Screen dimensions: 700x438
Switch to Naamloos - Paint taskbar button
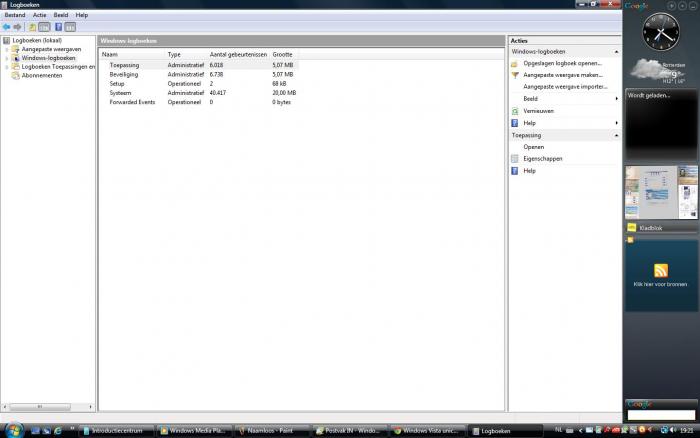click(x=272, y=431)
